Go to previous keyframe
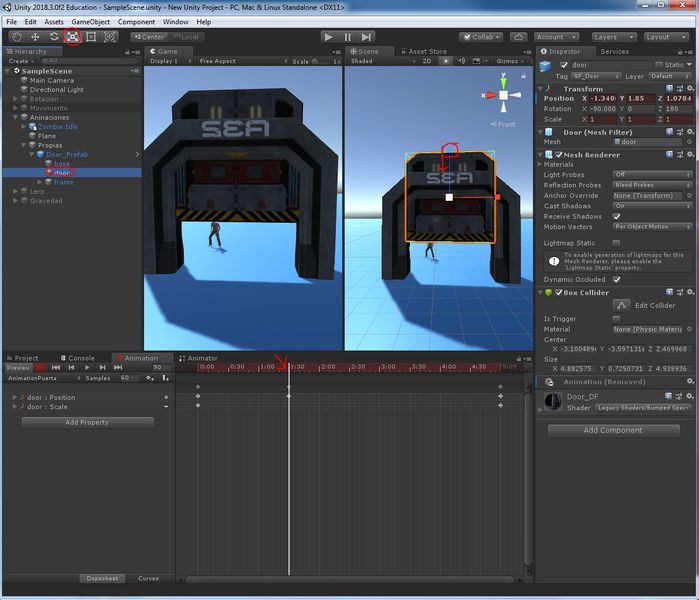The width and height of the screenshot is (699, 600). coord(71,368)
